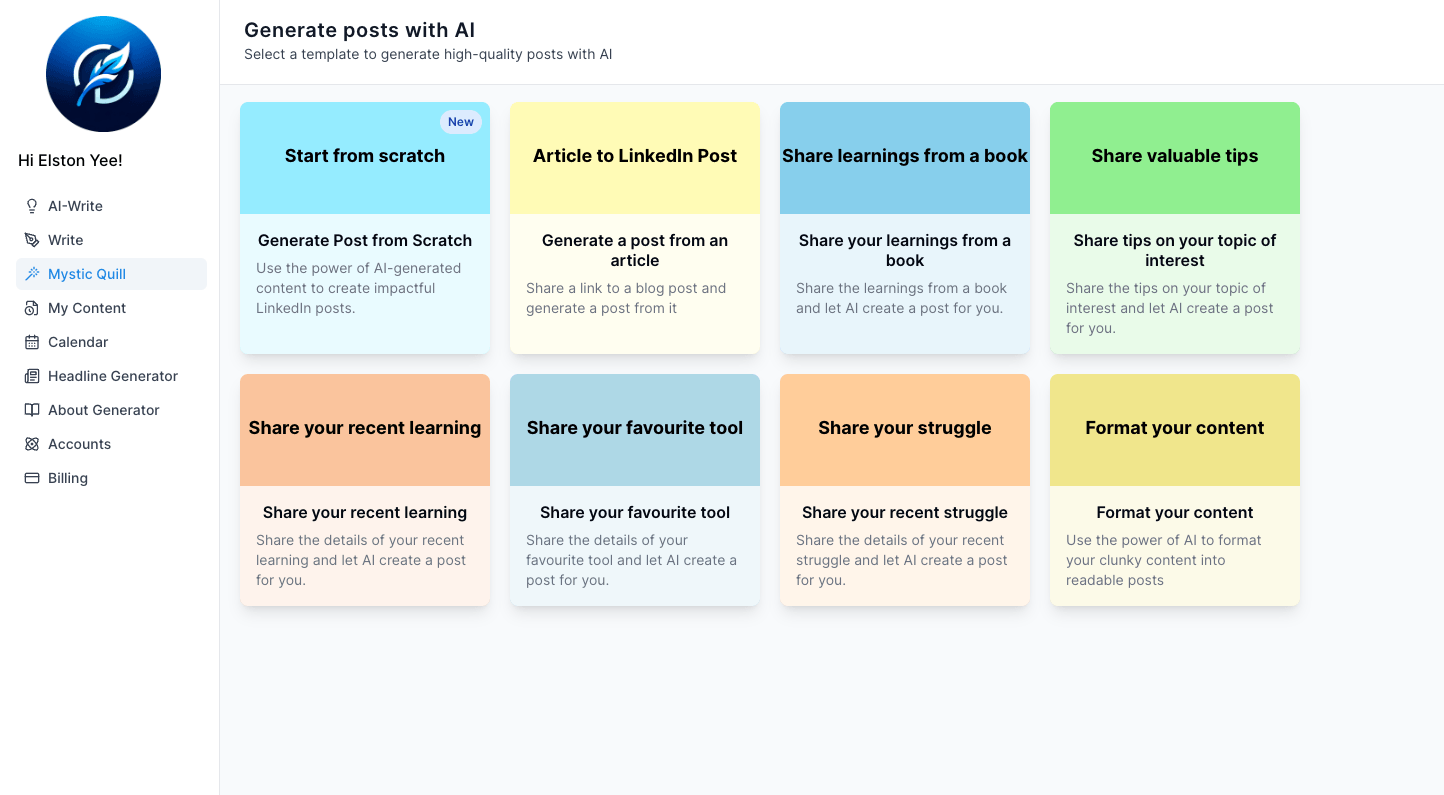
Task: Select the Share valuable tips template
Action: 1175,228
